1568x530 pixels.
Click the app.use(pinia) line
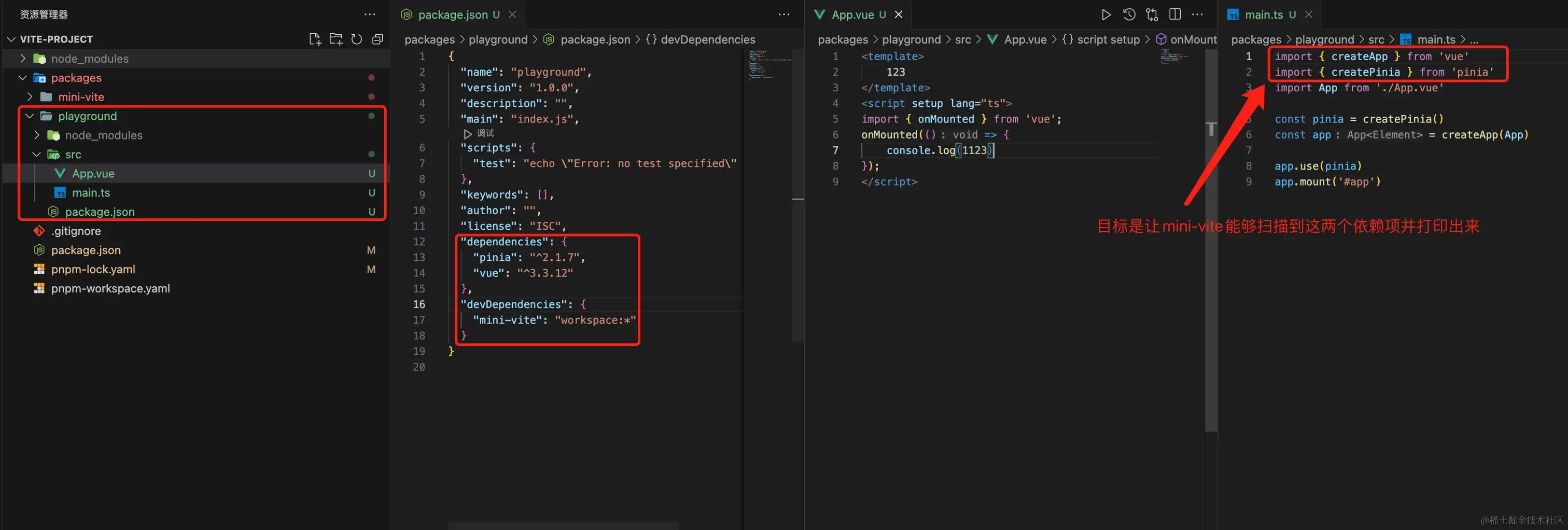point(1318,165)
